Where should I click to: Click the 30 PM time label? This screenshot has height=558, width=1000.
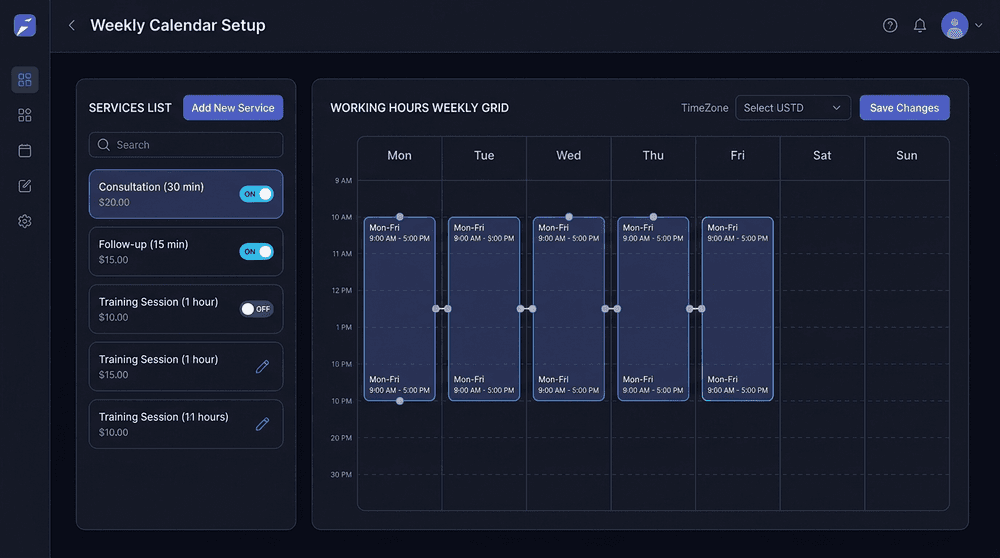tap(341, 474)
